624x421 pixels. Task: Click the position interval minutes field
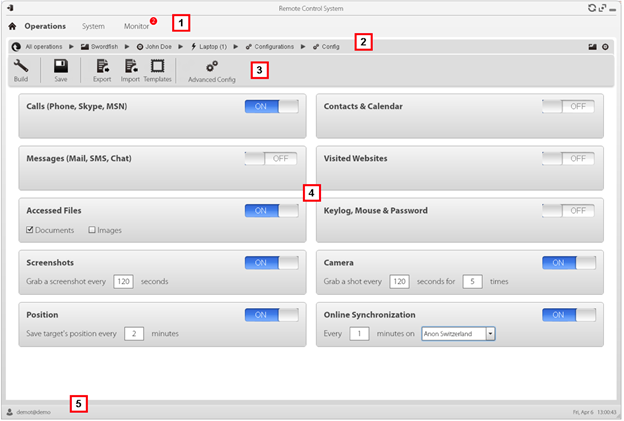tap(134, 333)
